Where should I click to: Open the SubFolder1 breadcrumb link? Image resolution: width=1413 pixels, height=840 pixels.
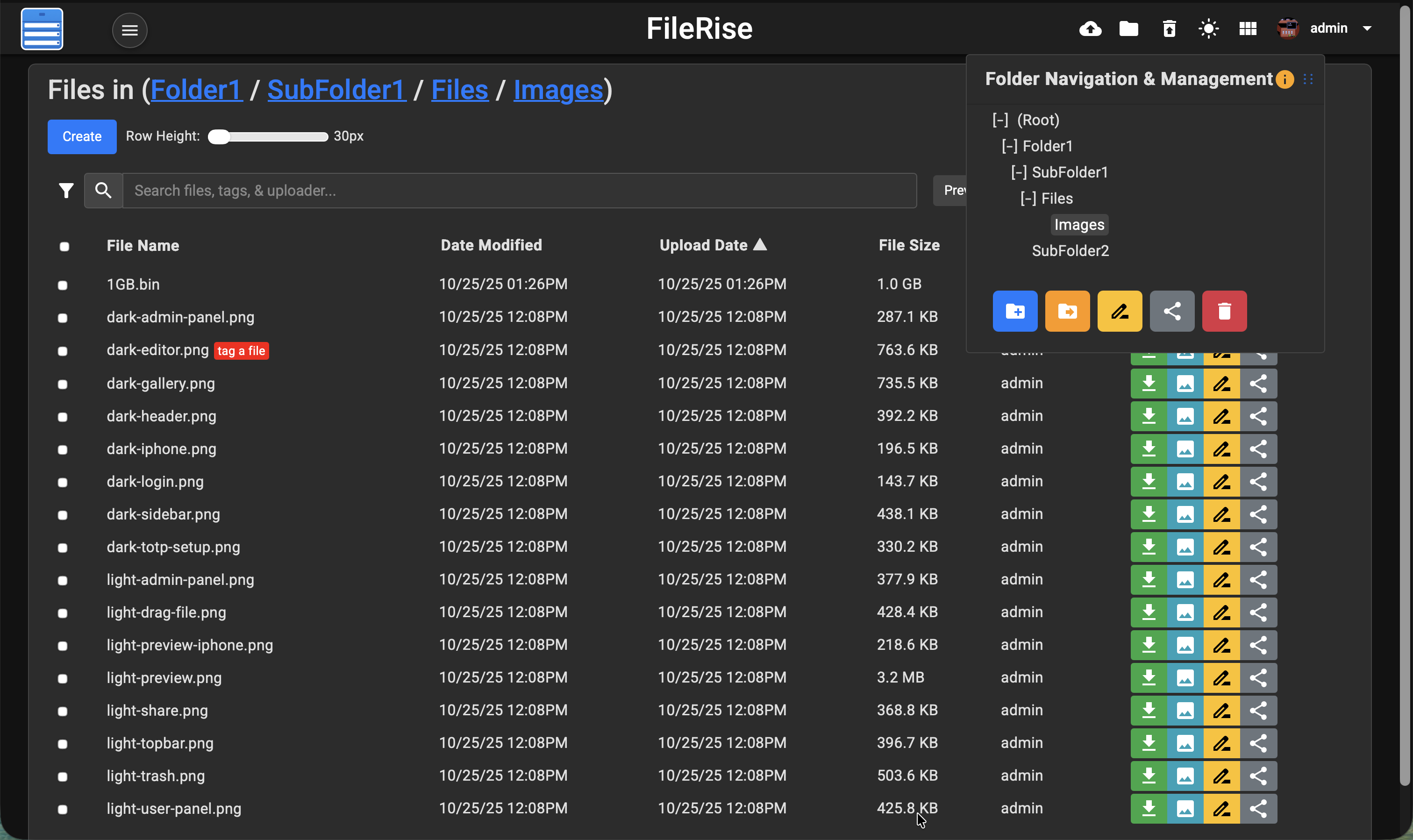[336, 90]
